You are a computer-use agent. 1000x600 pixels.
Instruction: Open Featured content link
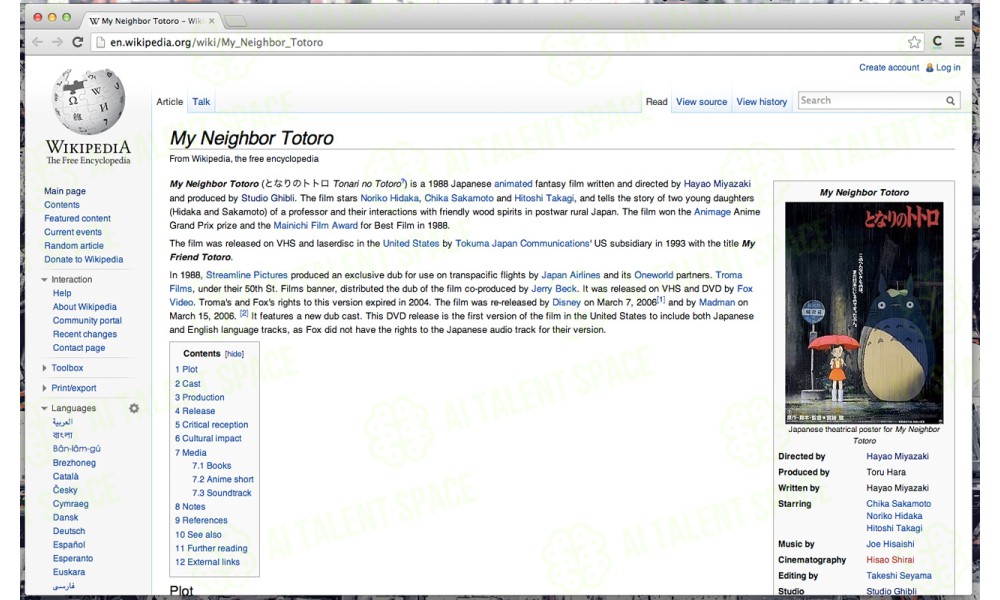pos(77,219)
